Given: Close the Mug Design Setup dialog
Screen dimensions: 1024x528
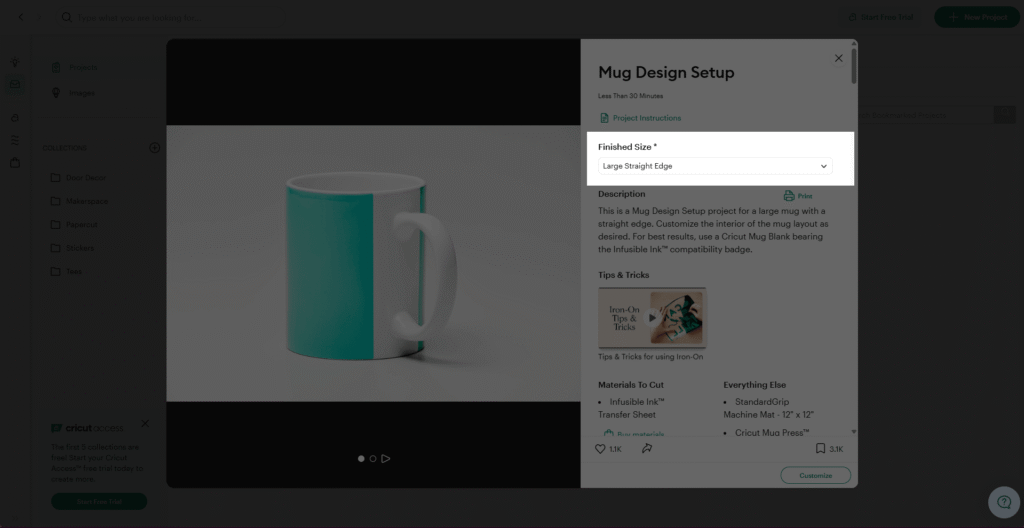Looking at the screenshot, I should tap(839, 58).
